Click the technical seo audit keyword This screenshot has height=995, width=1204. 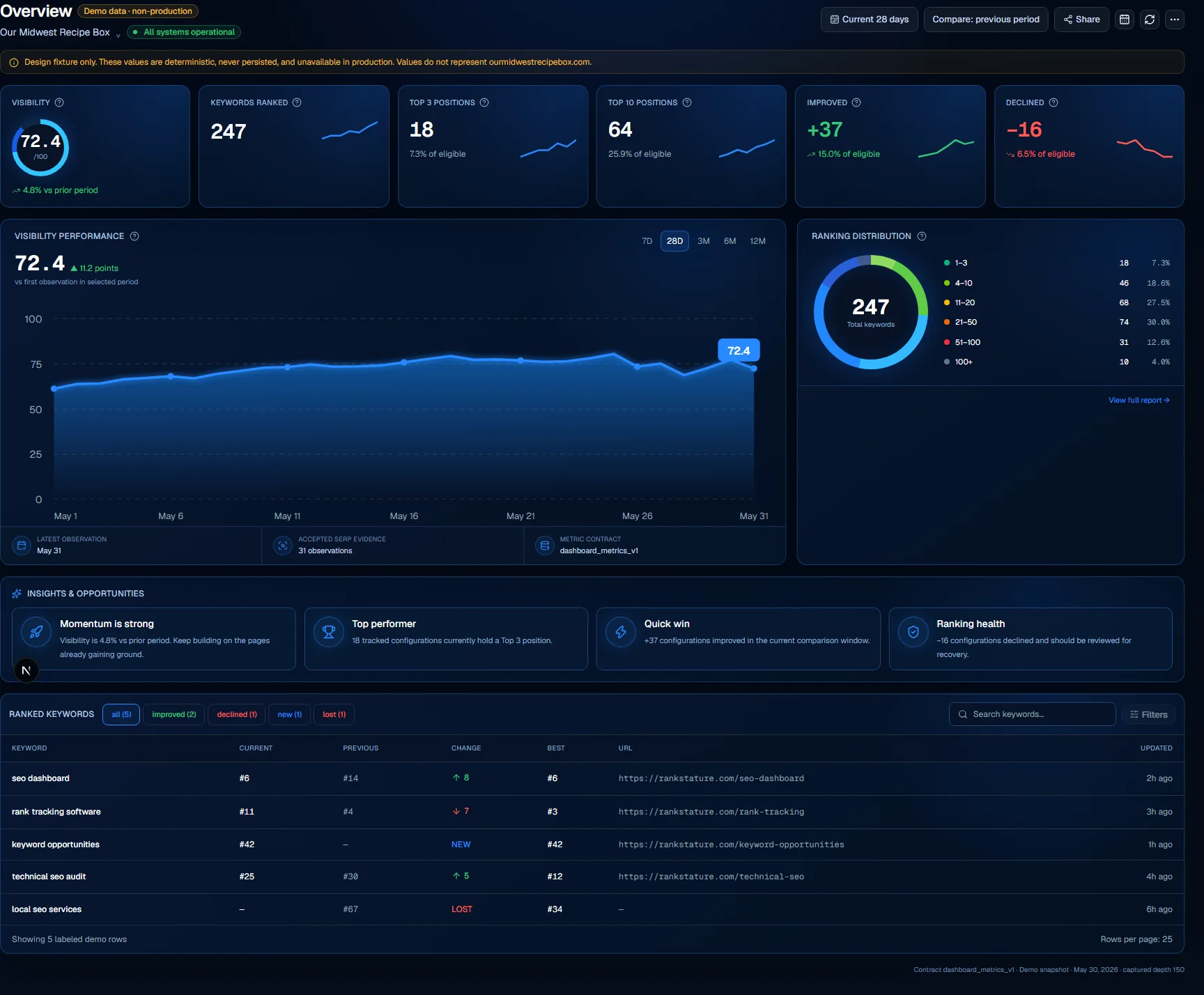point(49,877)
